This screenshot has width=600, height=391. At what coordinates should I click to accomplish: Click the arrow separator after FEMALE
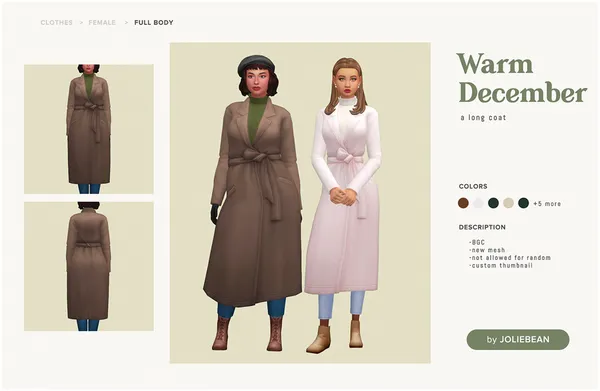click(x=126, y=23)
